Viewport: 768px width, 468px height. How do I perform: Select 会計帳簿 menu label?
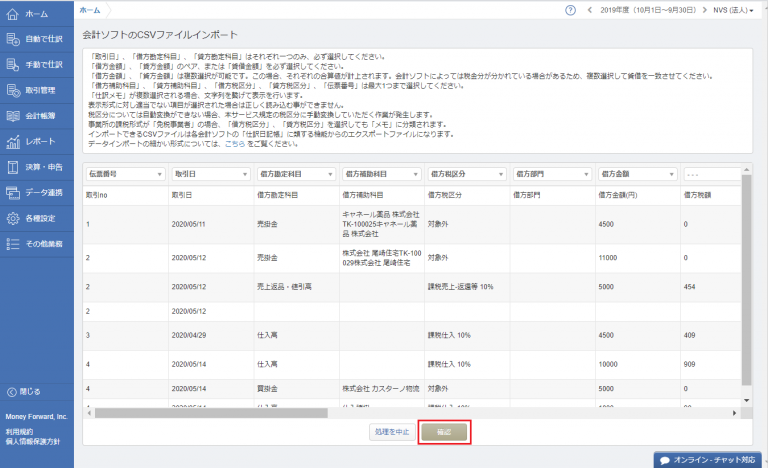[40, 116]
